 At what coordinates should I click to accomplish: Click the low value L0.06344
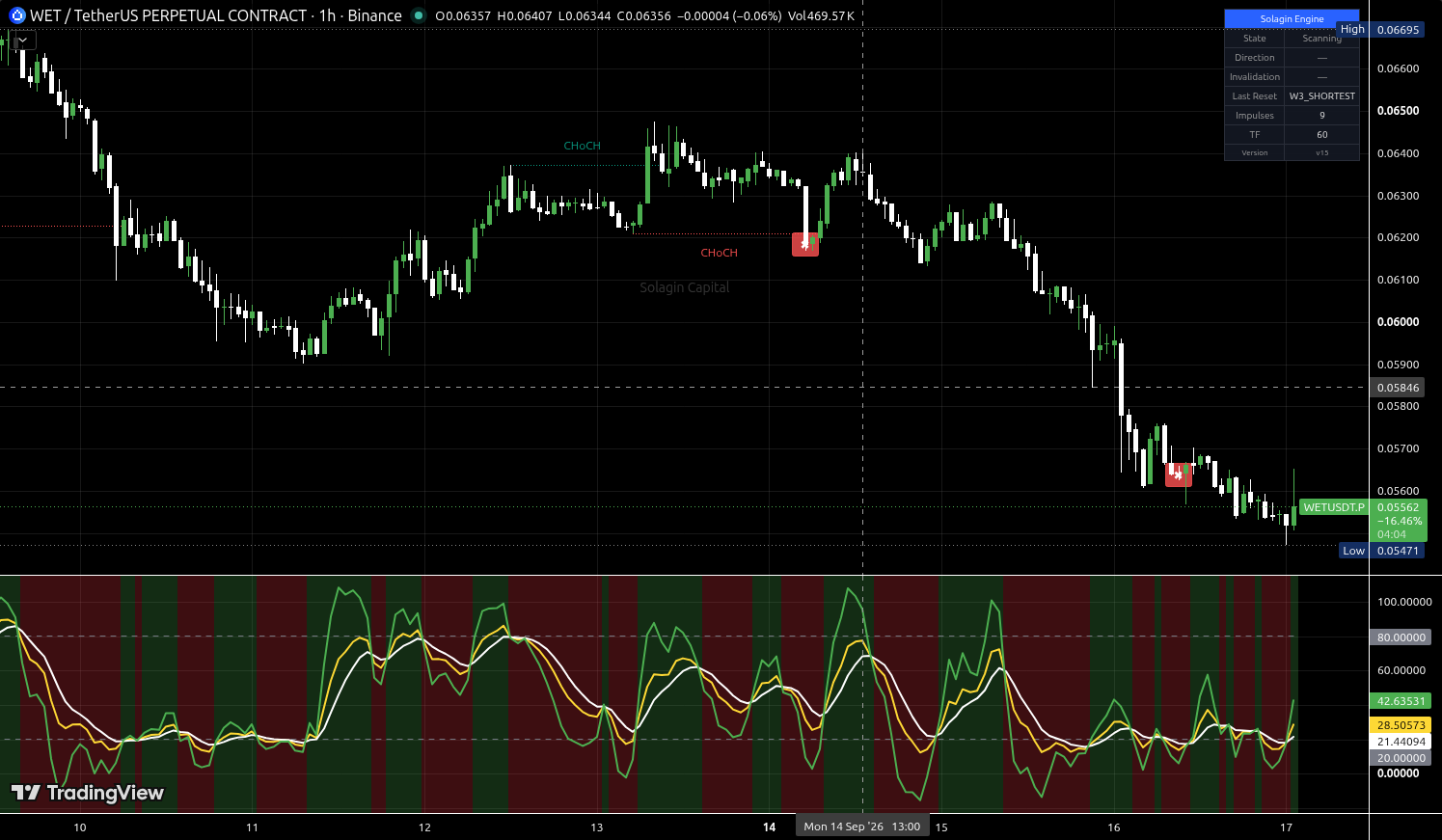[585, 16]
